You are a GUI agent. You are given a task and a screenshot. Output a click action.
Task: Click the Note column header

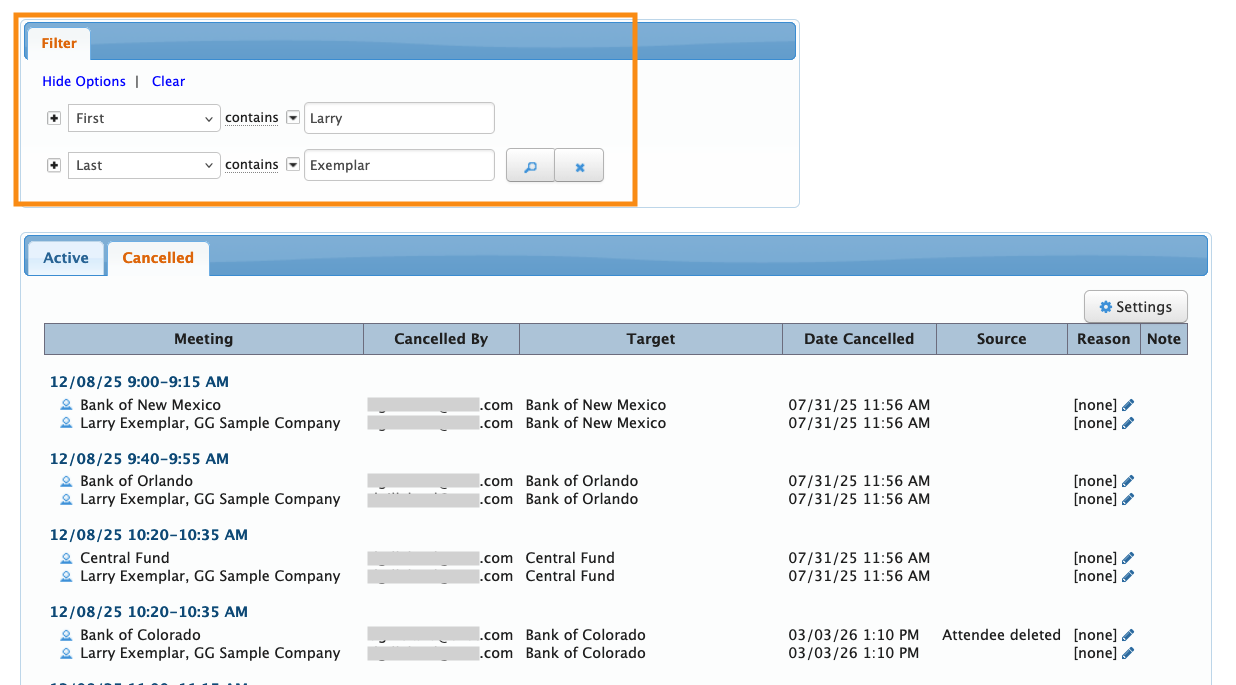click(1164, 339)
